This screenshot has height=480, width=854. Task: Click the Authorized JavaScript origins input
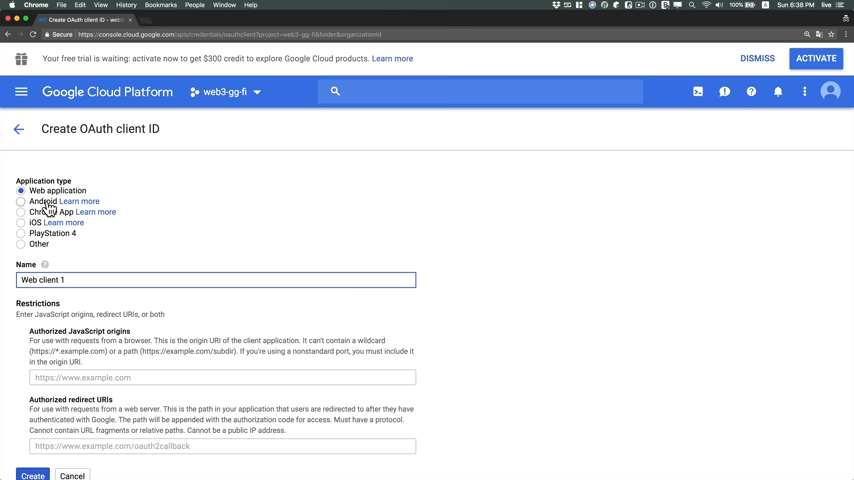coord(222,378)
